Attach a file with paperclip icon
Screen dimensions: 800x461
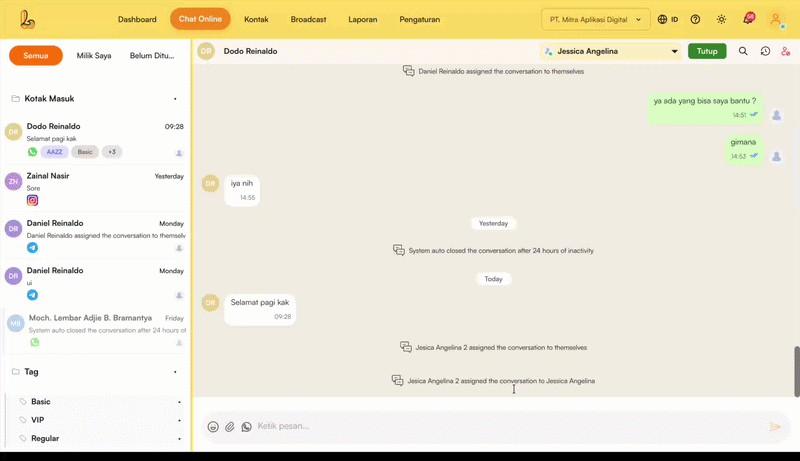point(230,427)
